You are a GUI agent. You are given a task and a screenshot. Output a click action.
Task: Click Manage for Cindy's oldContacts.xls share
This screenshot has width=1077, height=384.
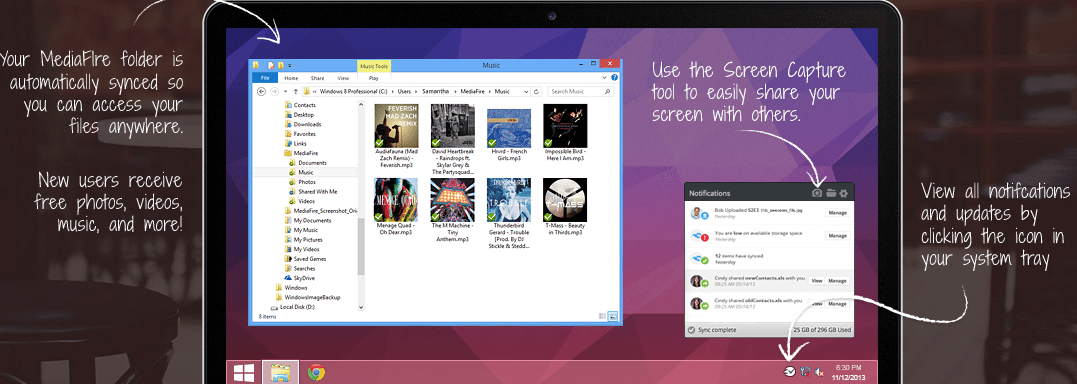click(837, 304)
